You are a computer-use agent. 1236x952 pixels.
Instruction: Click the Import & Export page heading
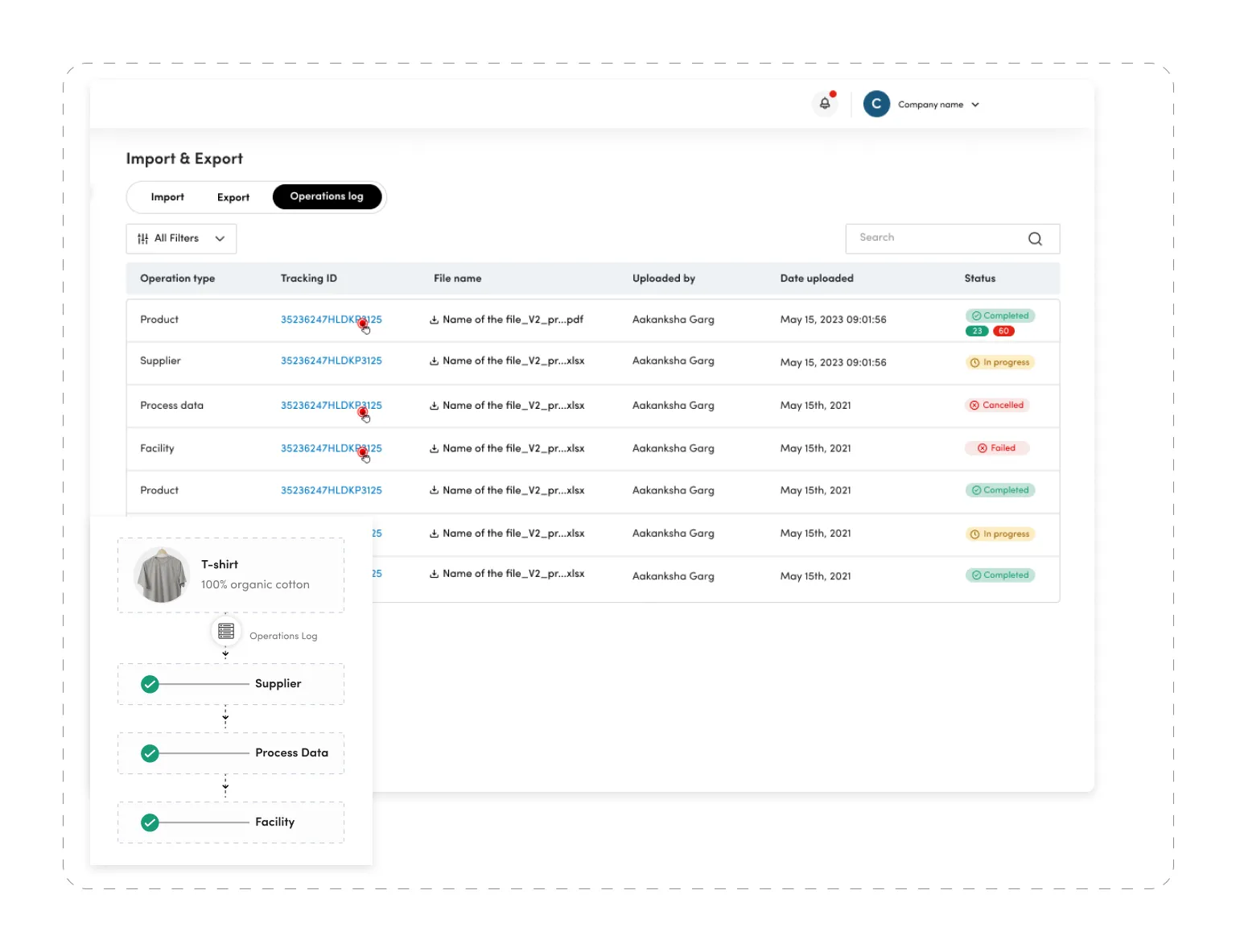click(184, 159)
